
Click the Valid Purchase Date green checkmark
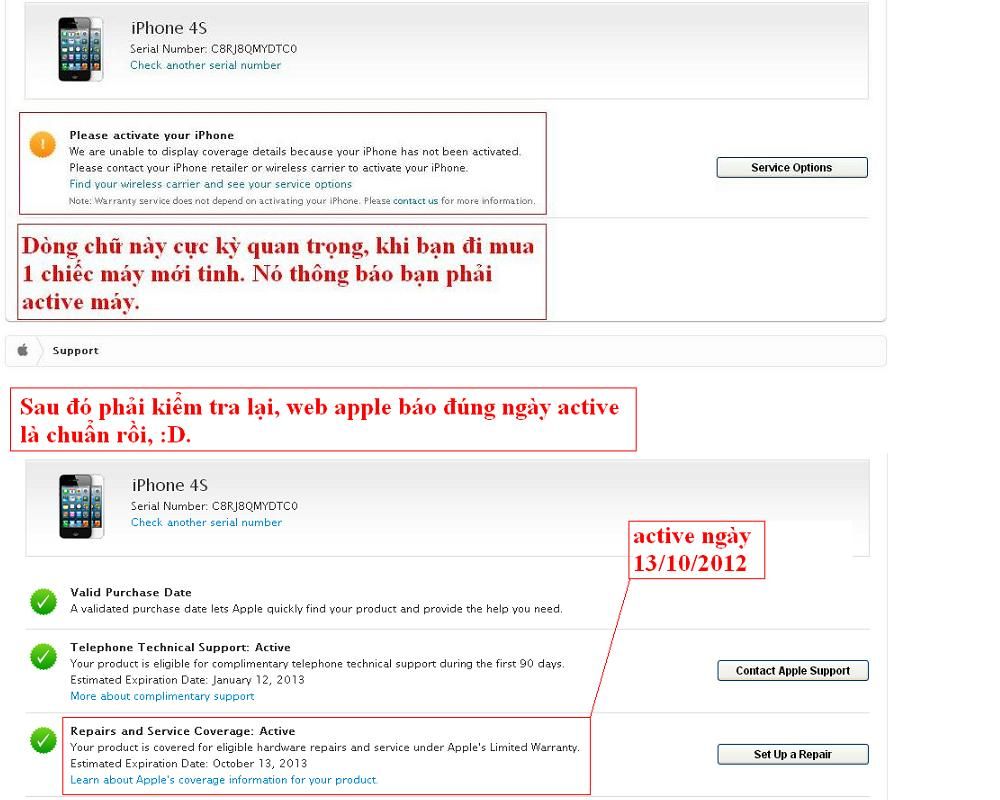pos(43,601)
